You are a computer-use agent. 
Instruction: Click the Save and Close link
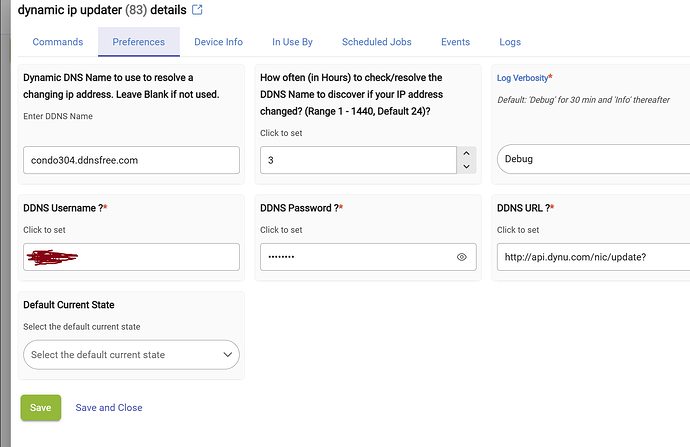[x=109, y=408]
